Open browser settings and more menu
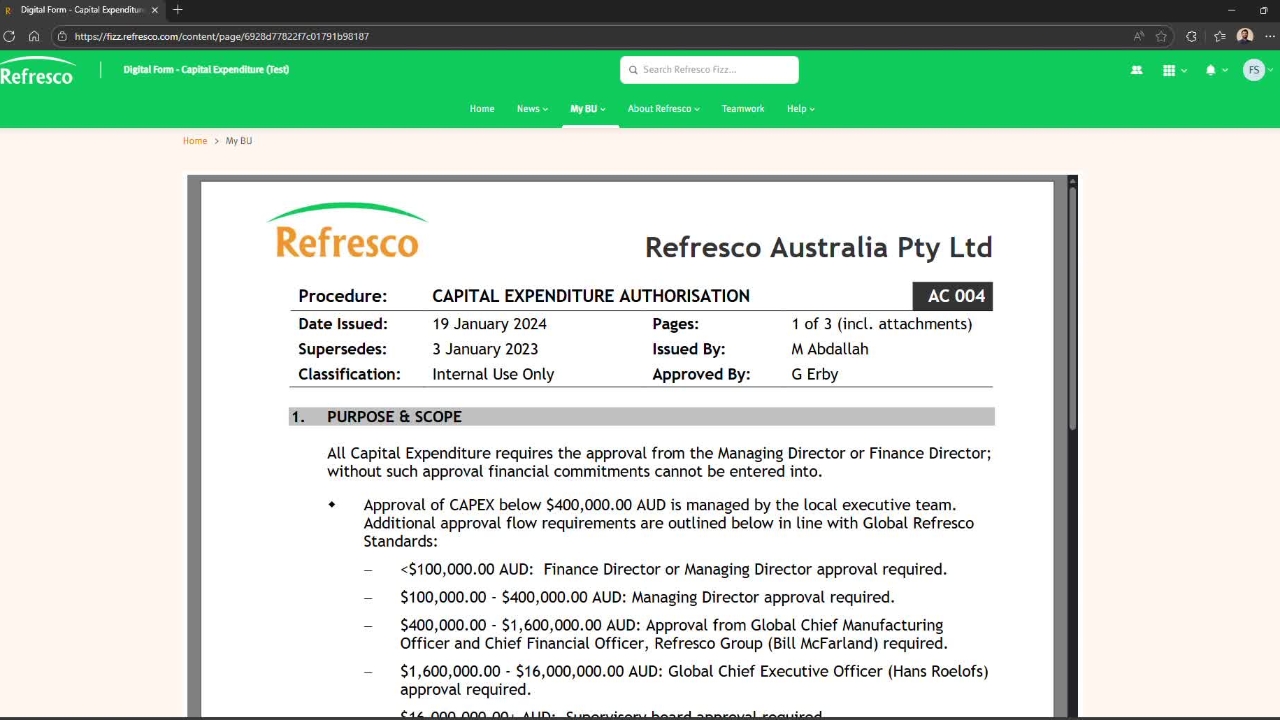The height and width of the screenshot is (720, 1280). pos(1270,36)
